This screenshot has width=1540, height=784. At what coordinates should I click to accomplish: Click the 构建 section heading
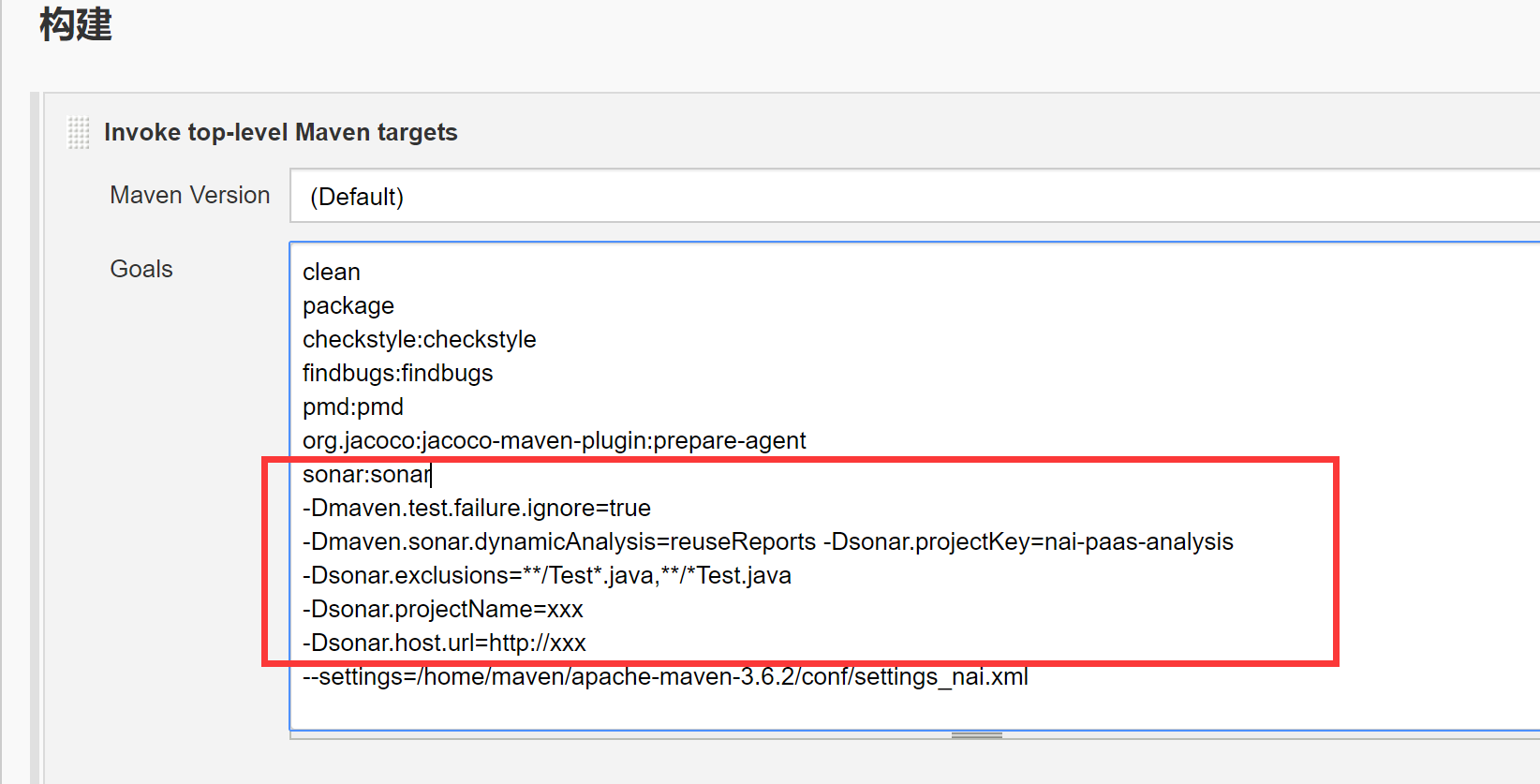(x=77, y=27)
